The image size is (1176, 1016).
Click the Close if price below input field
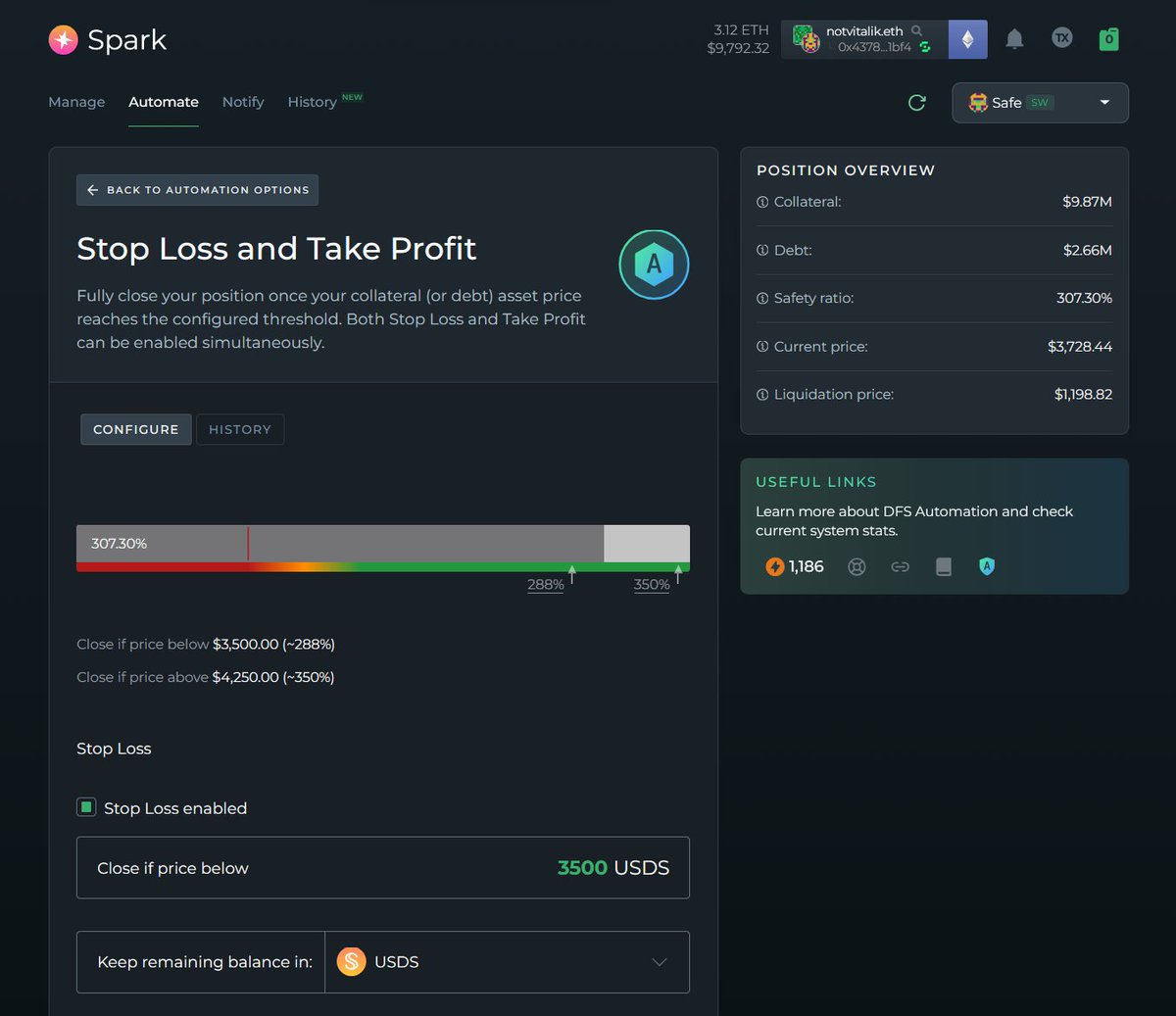[x=383, y=868]
